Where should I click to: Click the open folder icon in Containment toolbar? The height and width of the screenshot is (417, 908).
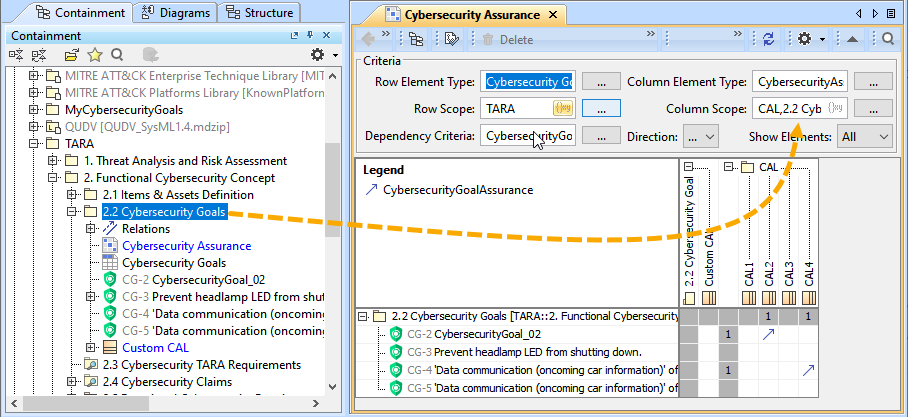[x=72, y=54]
